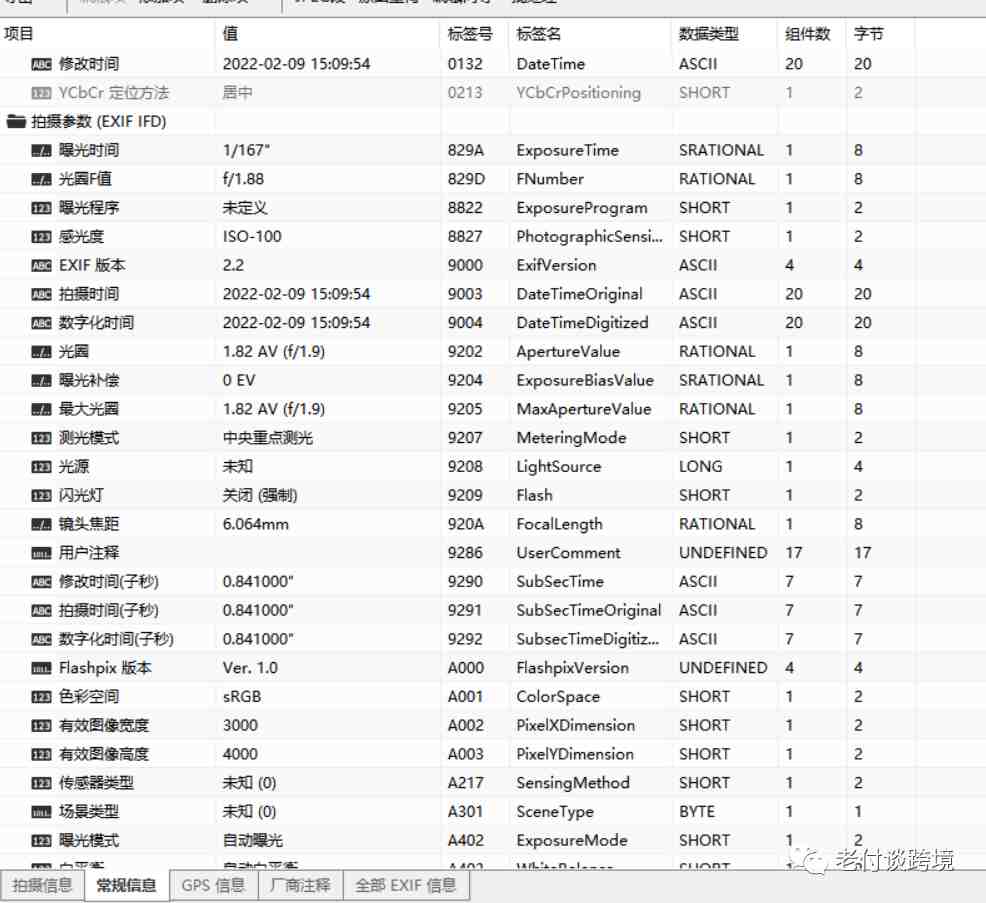Image resolution: width=986 pixels, height=903 pixels.
Task: Select the ABC icon beside 拍摄时间 row
Action: point(42,294)
